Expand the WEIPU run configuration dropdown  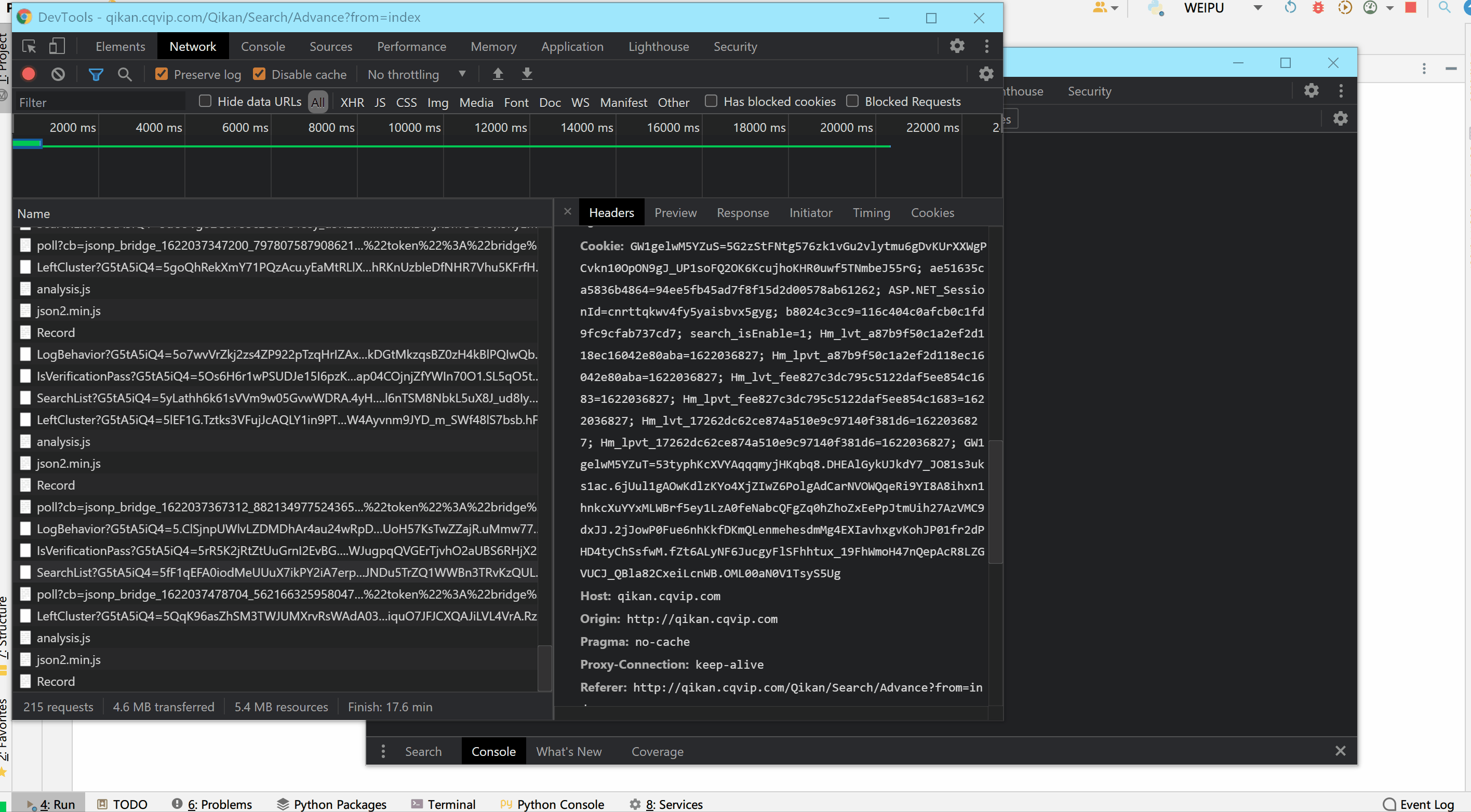point(1257,8)
